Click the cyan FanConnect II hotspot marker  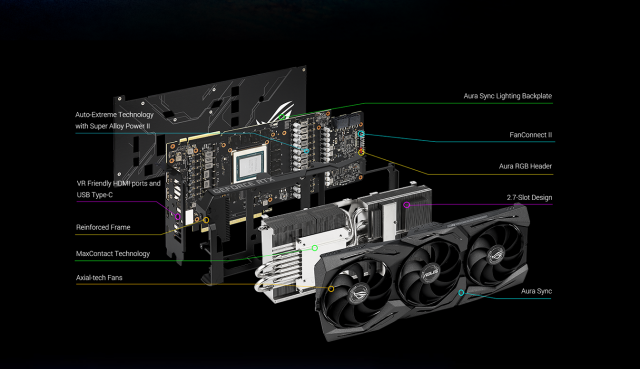tap(361, 133)
